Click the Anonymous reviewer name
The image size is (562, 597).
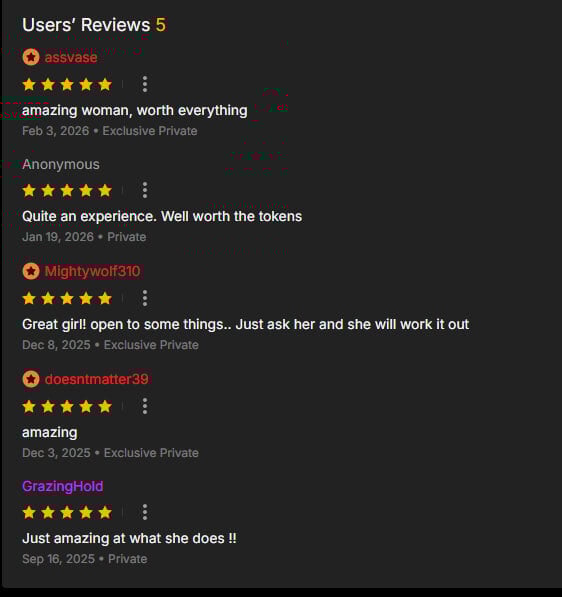click(x=61, y=164)
